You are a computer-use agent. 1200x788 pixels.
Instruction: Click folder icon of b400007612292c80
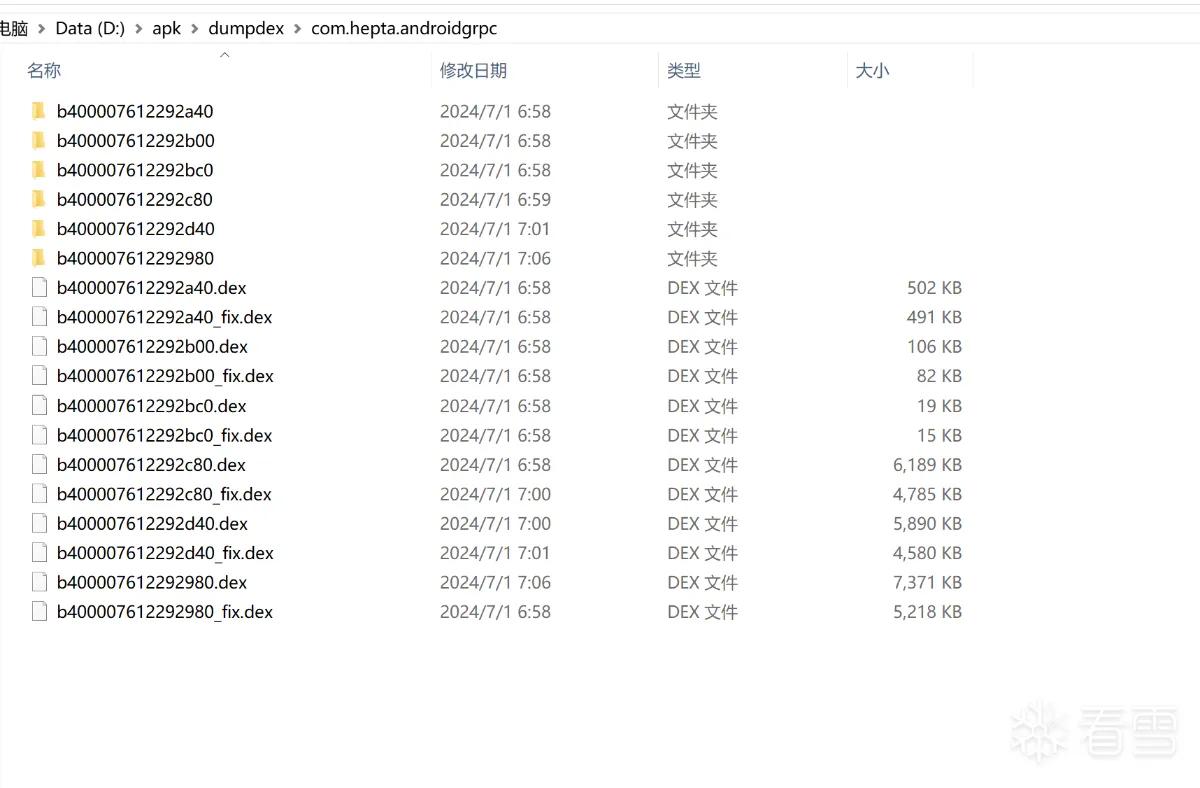click(x=39, y=199)
